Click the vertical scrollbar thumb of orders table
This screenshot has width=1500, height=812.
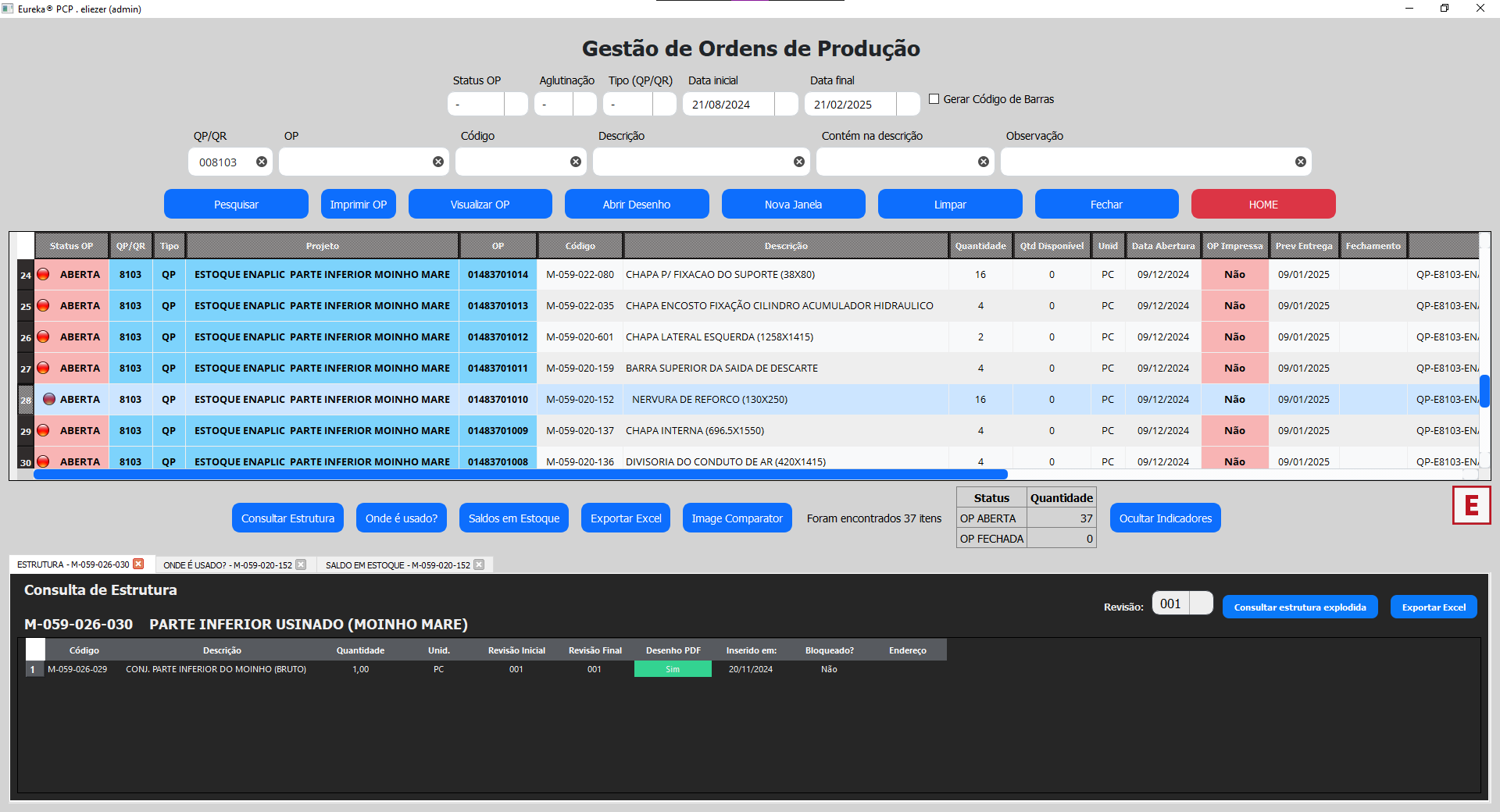1484,390
